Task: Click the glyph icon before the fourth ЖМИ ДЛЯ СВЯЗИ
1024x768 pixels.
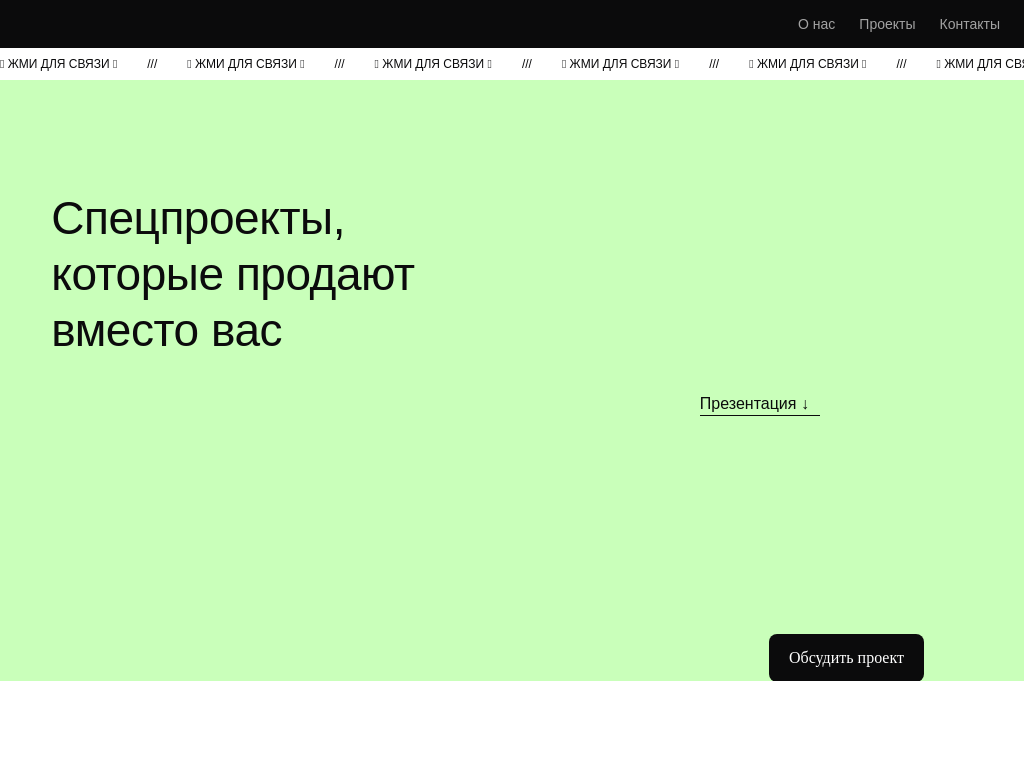Action: 564,64
